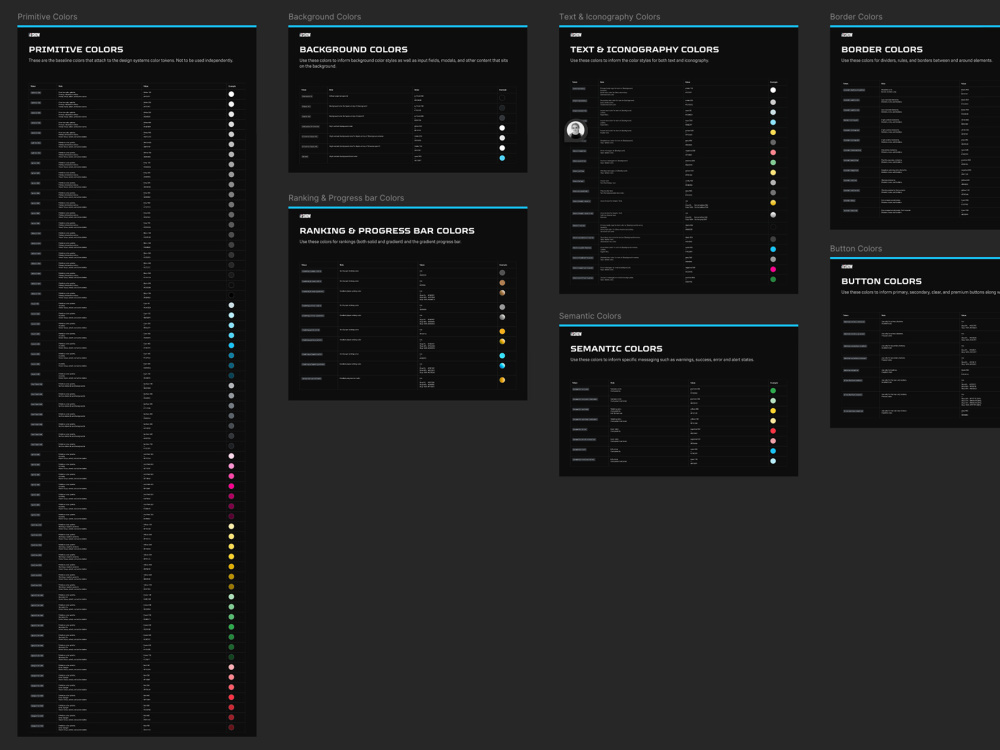1000x750 pixels.
Task: Select the Ranking & Progress bar Colors frame label
Action: coord(346,198)
